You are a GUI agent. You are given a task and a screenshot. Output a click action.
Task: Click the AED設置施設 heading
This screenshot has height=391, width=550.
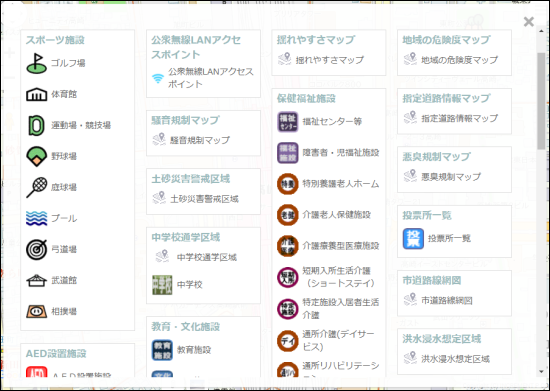click(56, 353)
